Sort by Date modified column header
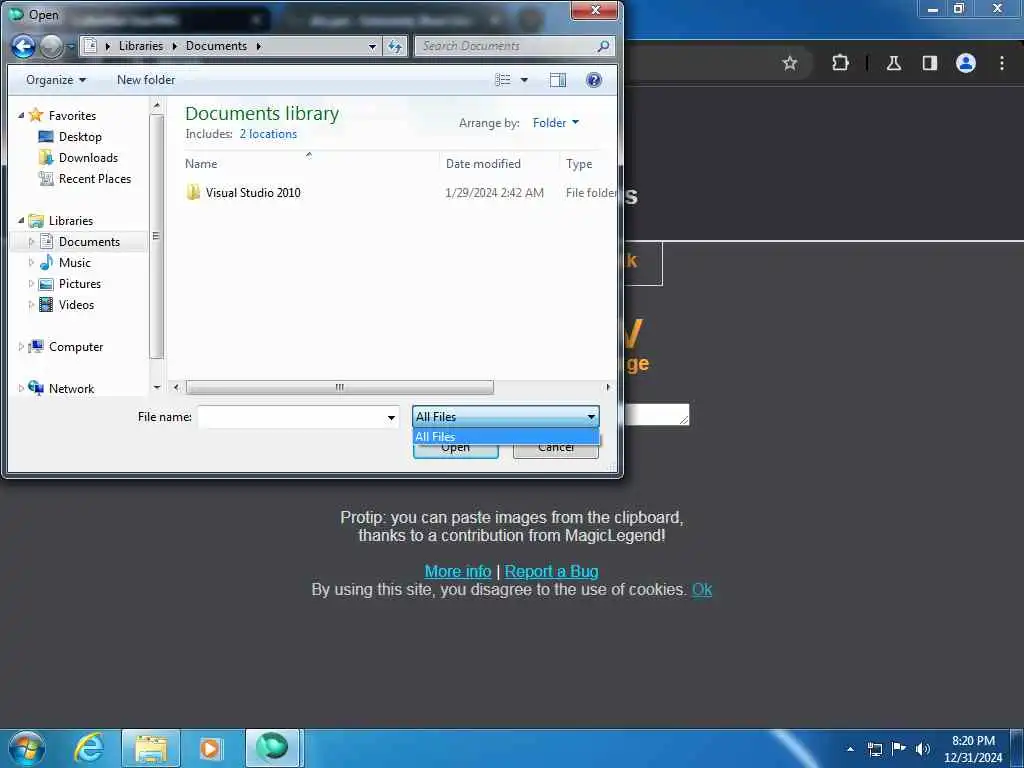This screenshot has height=768, width=1024. point(483,164)
